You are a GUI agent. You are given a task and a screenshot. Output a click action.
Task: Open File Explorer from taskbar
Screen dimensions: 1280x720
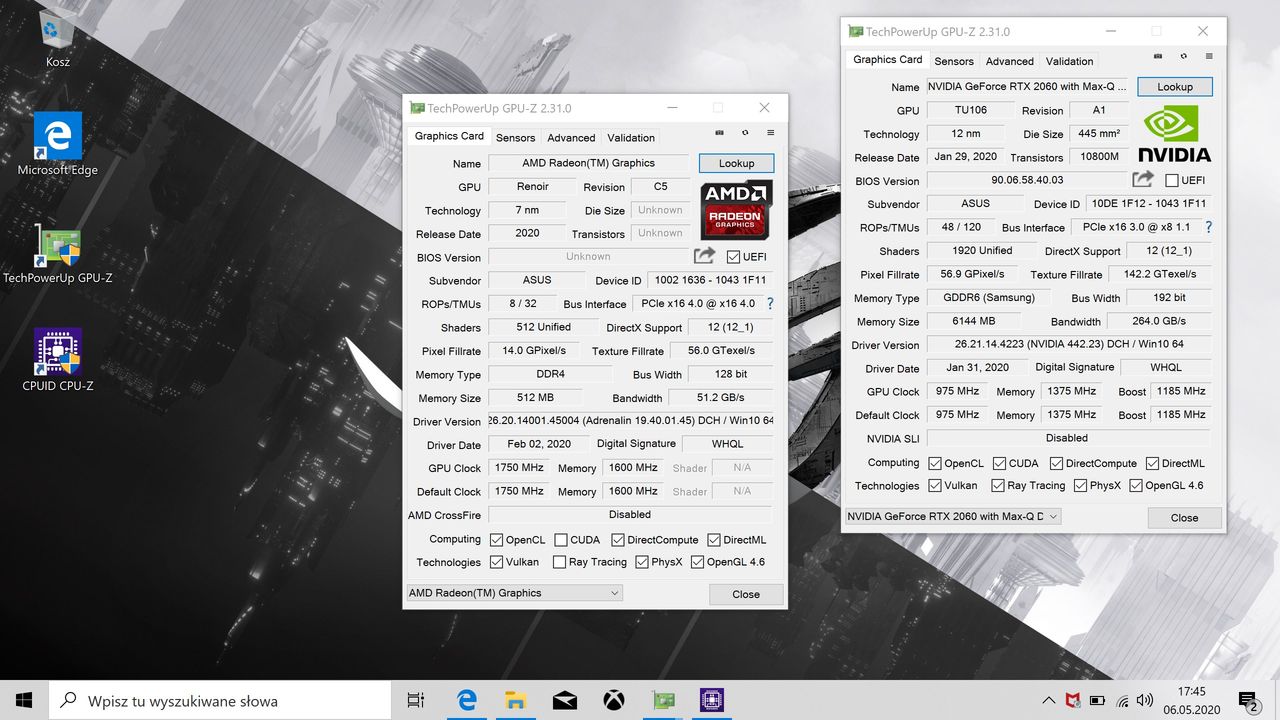tap(515, 700)
